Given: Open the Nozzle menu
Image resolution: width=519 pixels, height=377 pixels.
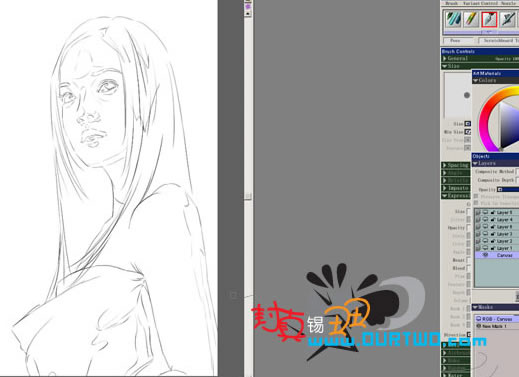Looking at the screenshot, I should point(509,3).
